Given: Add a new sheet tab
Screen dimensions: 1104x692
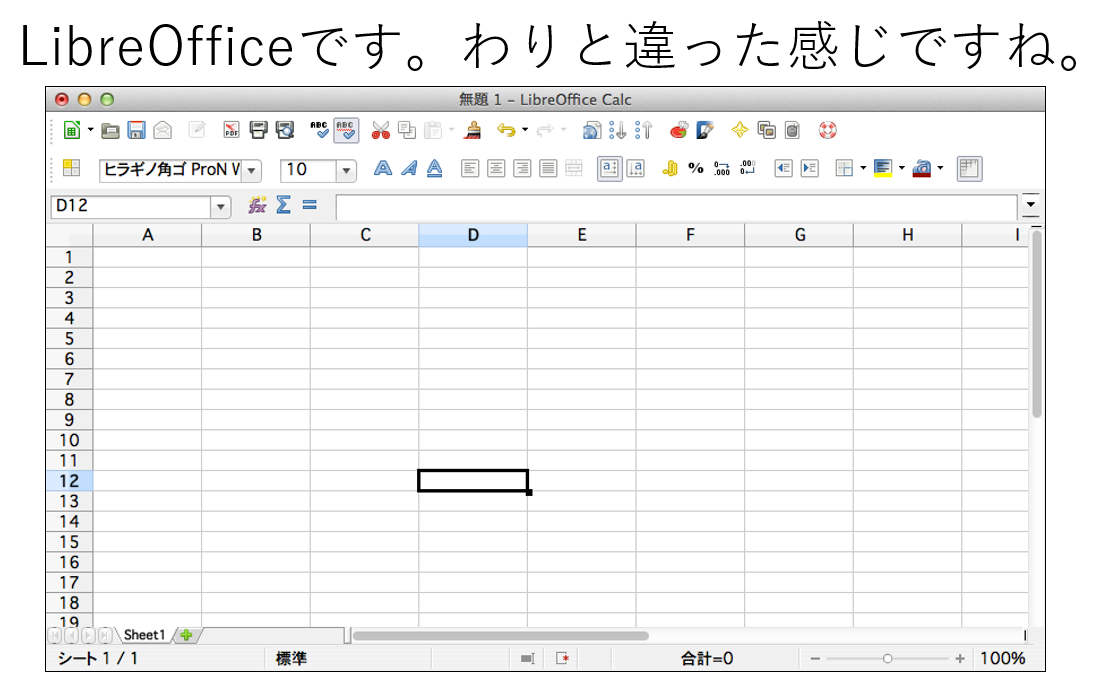Looking at the screenshot, I should pyautogui.click(x=185, y=635).
